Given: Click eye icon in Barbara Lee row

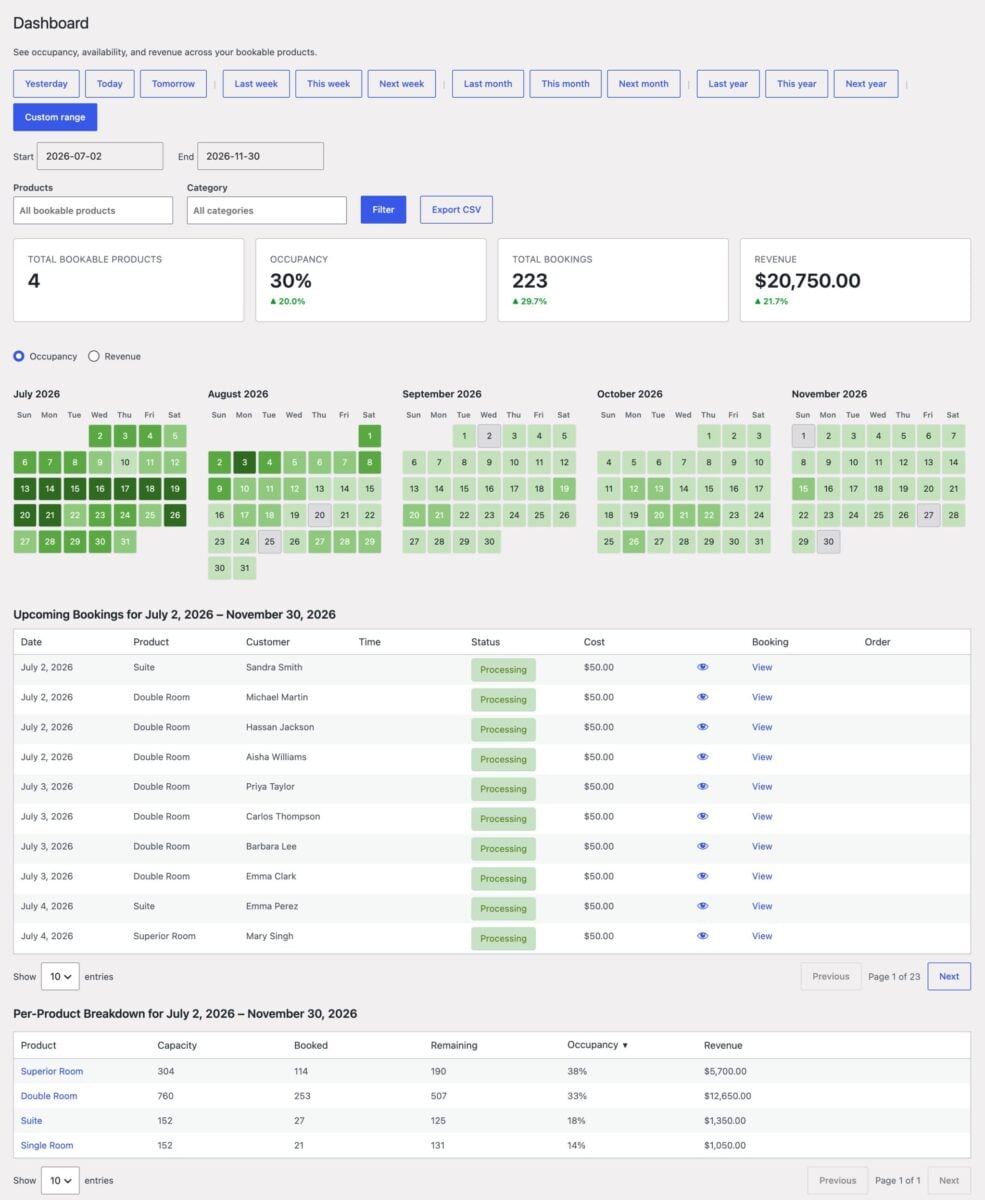Looking at the screenshot, I should tap(702, 847).
